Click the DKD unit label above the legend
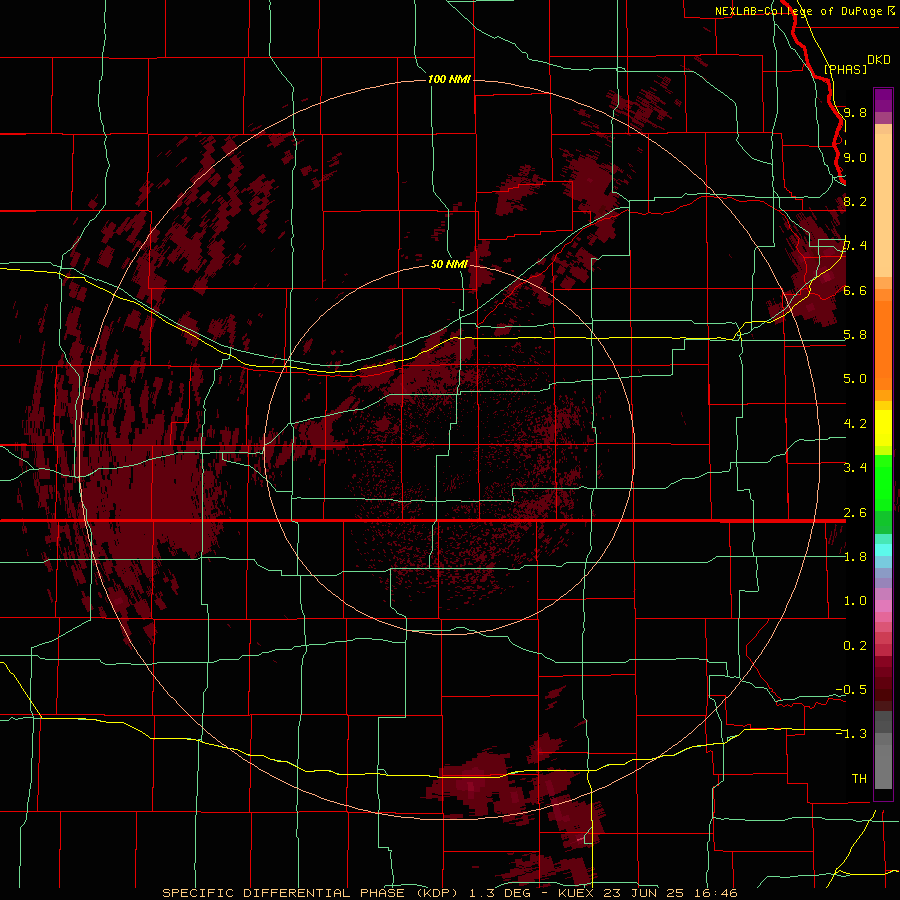The height and width of the screenshot is (900, 900). pyautogui.click(x=879, y=60)
